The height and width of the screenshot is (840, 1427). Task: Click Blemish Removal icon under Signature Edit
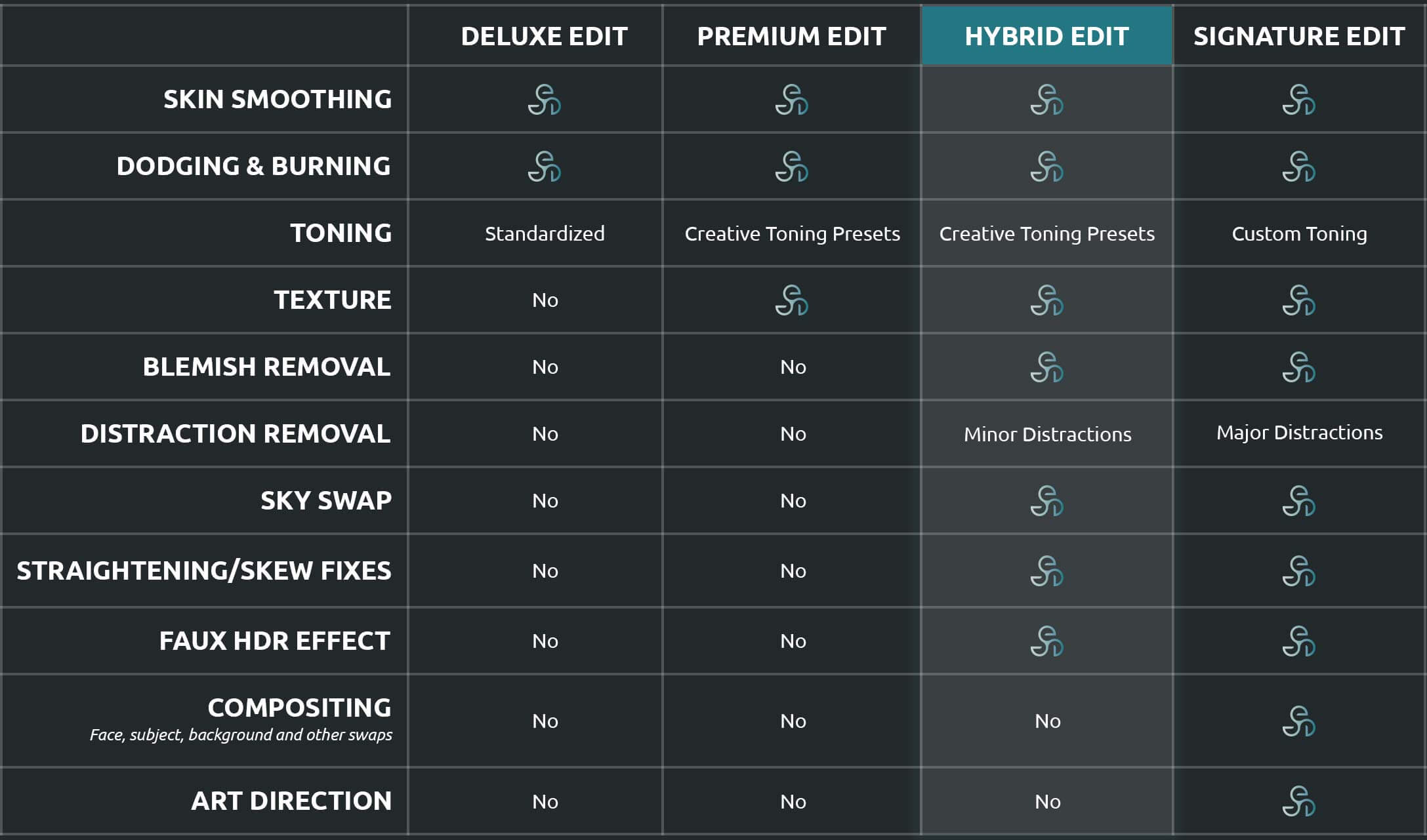click(x=1299, y=367)
